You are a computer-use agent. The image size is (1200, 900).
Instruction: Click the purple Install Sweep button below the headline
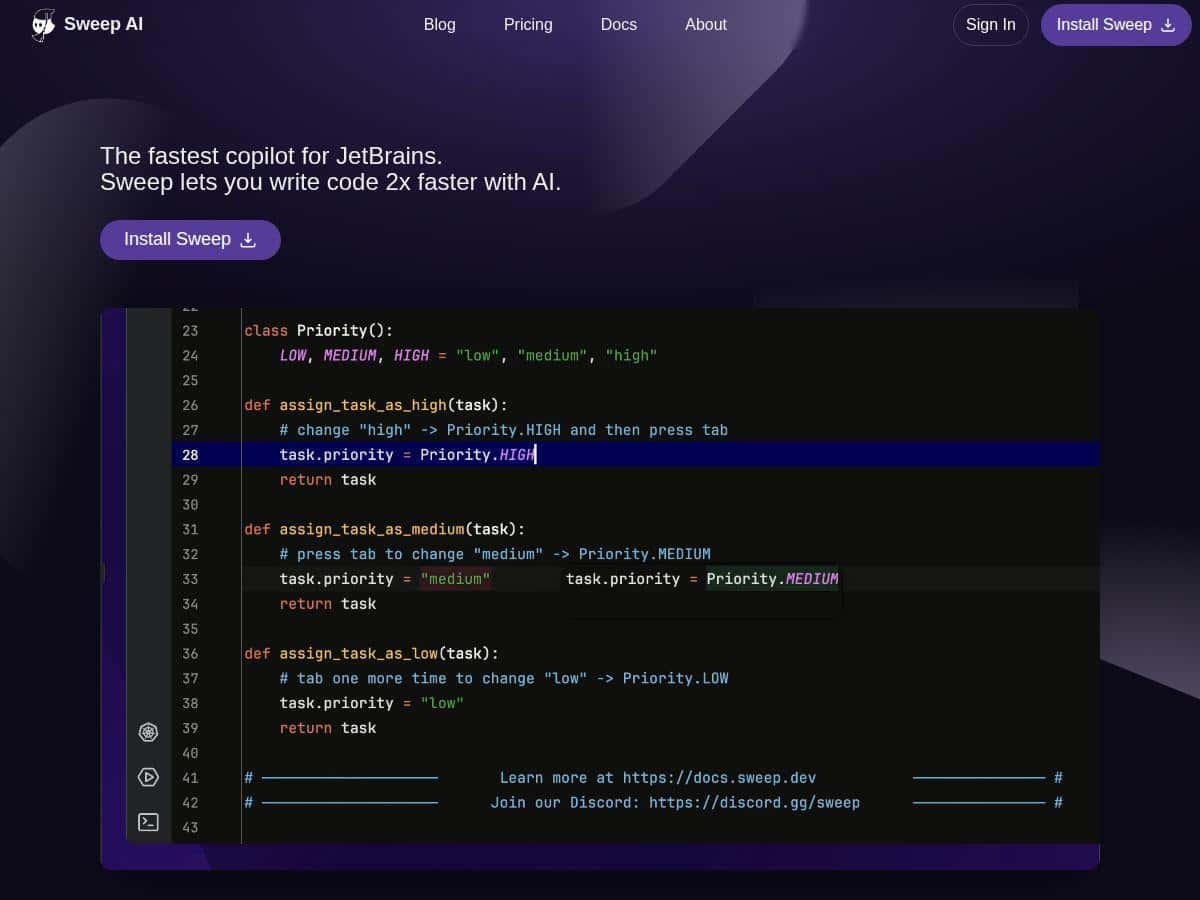coord(190,239)
